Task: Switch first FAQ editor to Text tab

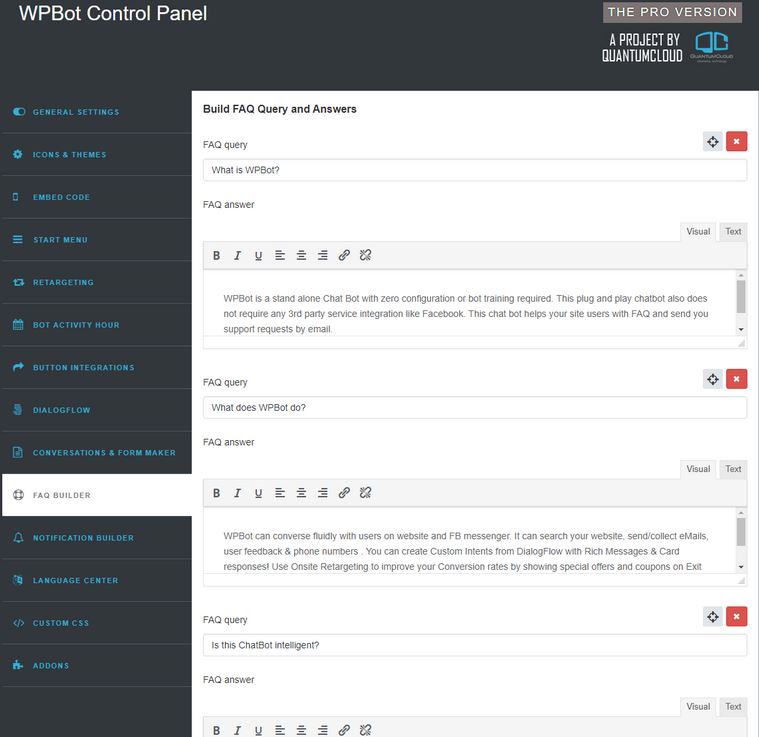Action: pyautogui.click(x=733, y=231)
